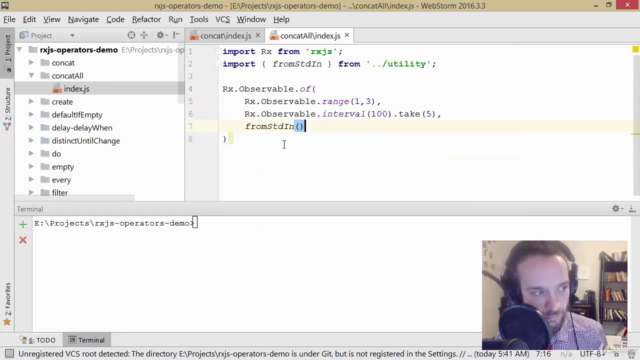Screen dimensions: 640x360
Task: Open the Refactor menu
Action: click(x=146, y=19)
